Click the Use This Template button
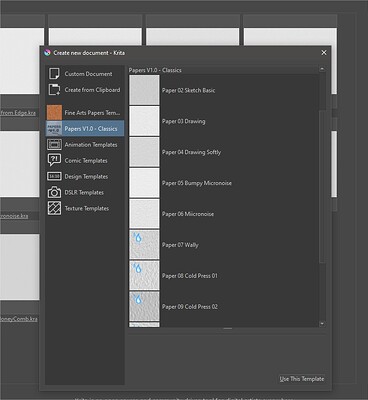 tap(302, 379)
